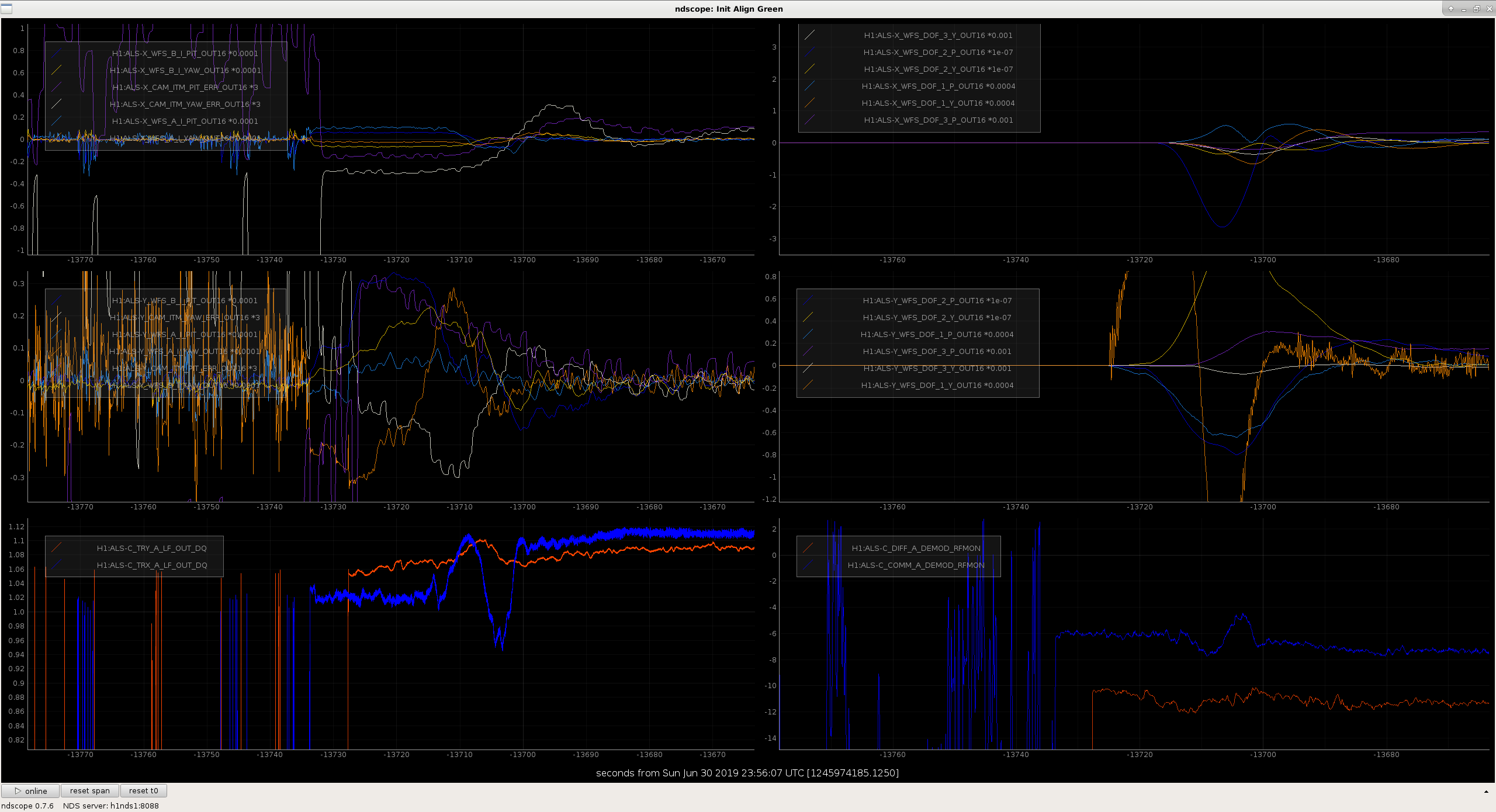
Task: Select legend entry H1:ALS-Y_WFS_DOF_1_P_OUT16 *0.0004
Action: (x=937, y=334)
